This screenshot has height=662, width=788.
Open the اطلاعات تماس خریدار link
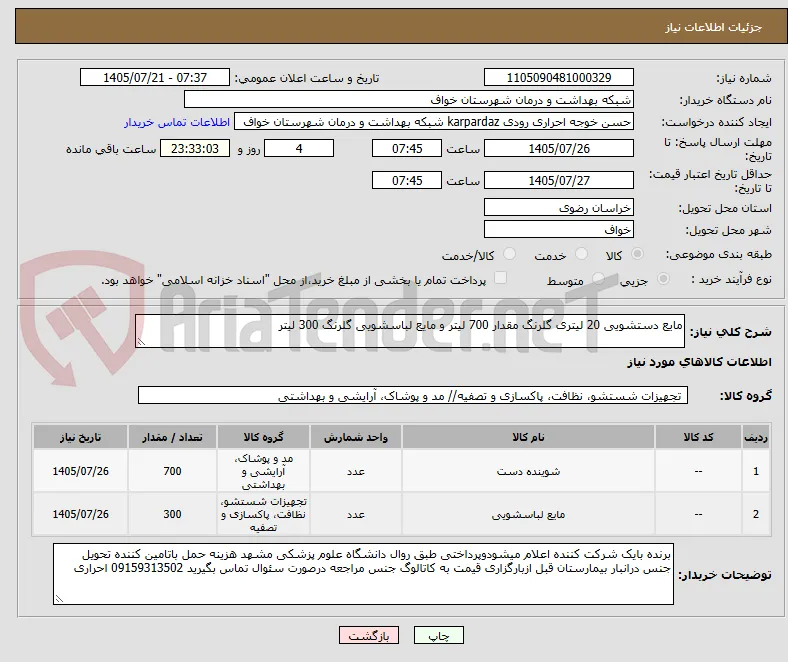(177, 122)
